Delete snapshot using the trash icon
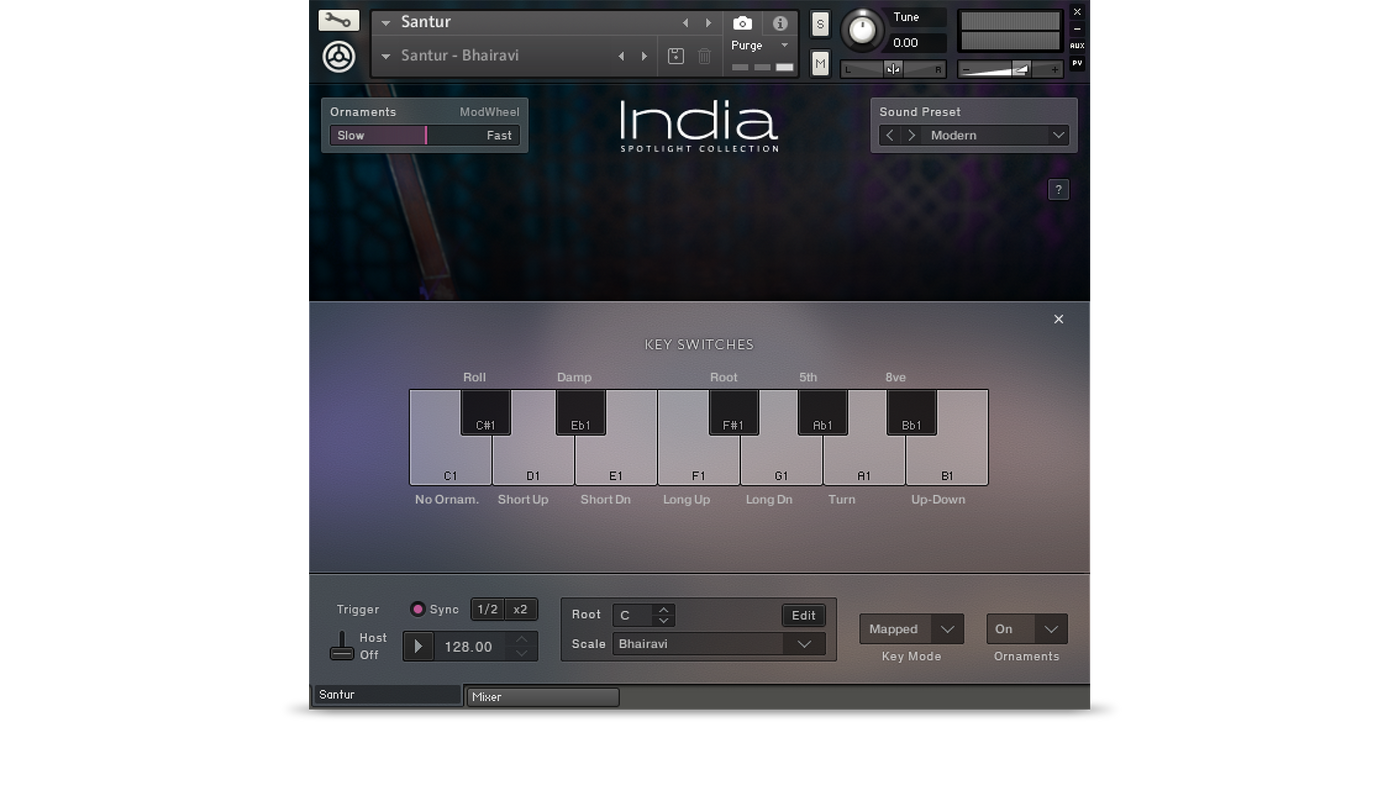Screen dimensions: 1400x804 [x=704, y=56]
